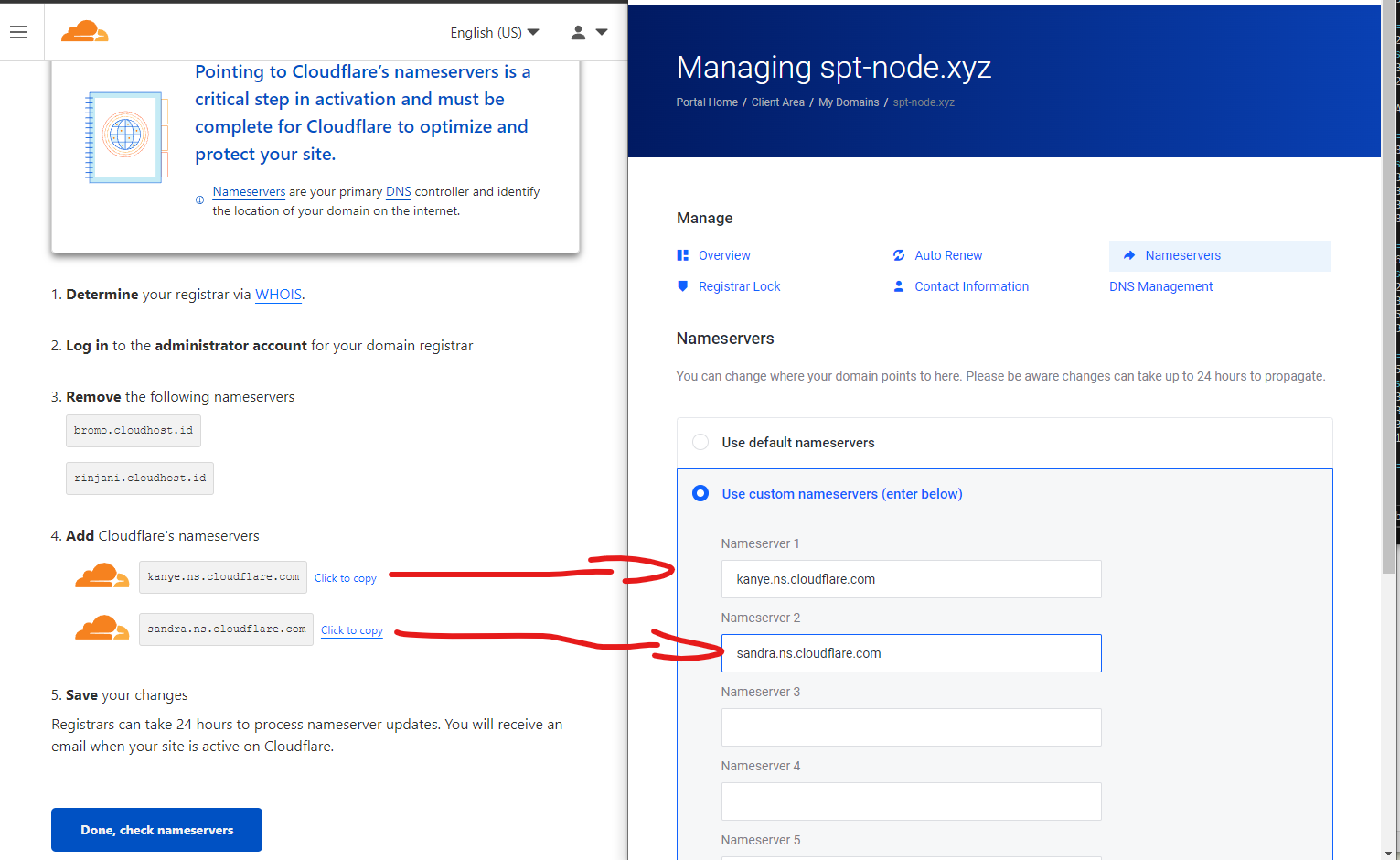Go to My Domains breadcrumb

(x=848, y=102)
